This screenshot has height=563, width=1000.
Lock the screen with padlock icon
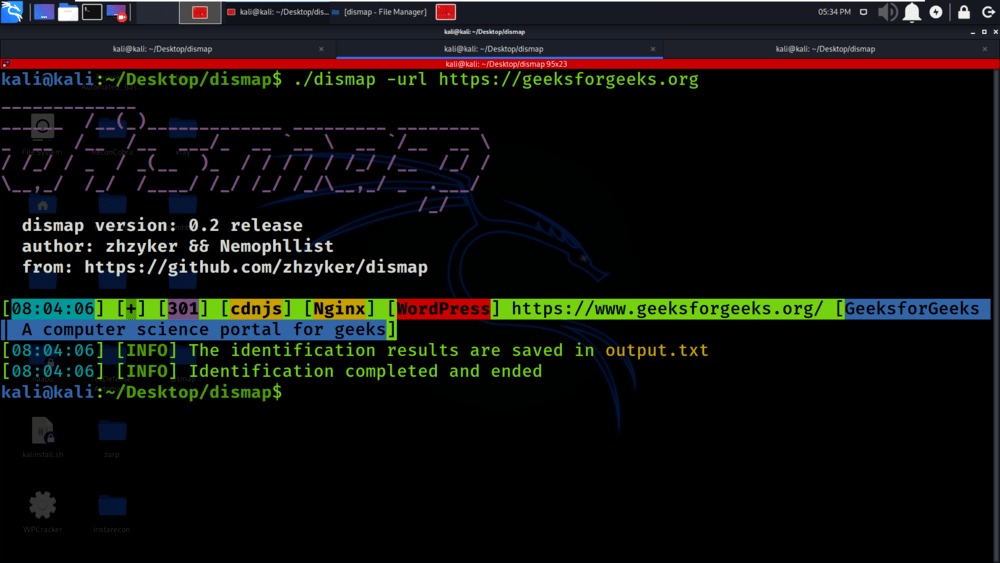point(964,11)
